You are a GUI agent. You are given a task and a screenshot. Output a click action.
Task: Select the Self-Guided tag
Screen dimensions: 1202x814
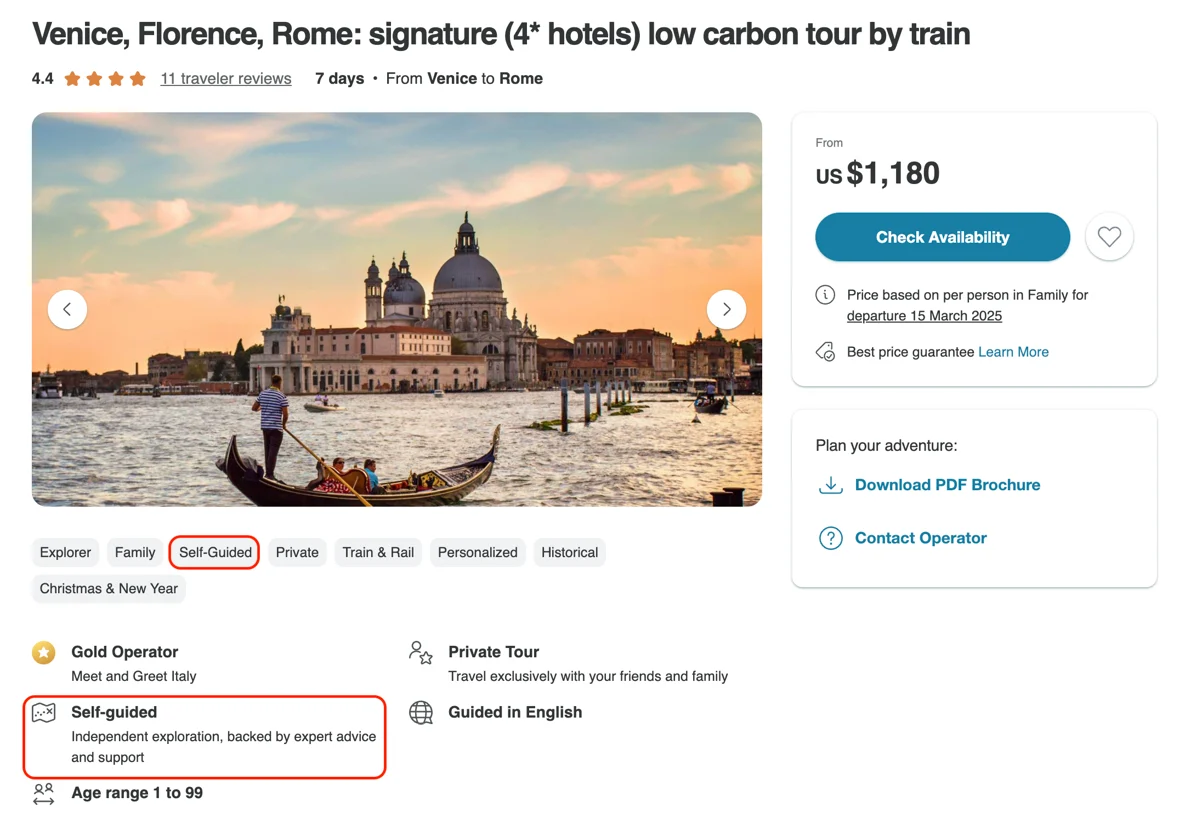pyautogui.click(x=215, y=552)
